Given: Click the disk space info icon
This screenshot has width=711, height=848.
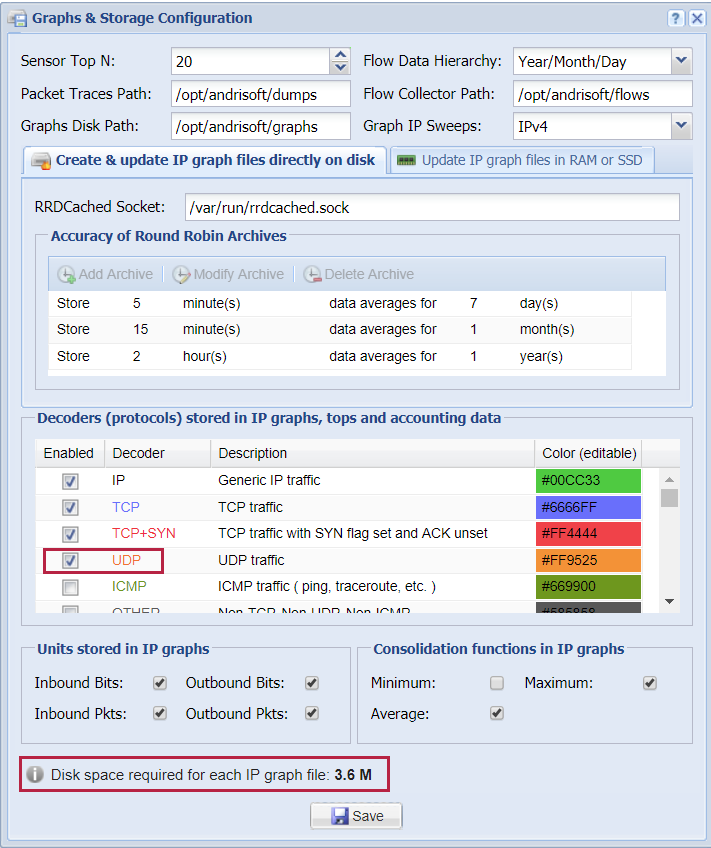Looking at the screenshot, I should pos(35,774).
